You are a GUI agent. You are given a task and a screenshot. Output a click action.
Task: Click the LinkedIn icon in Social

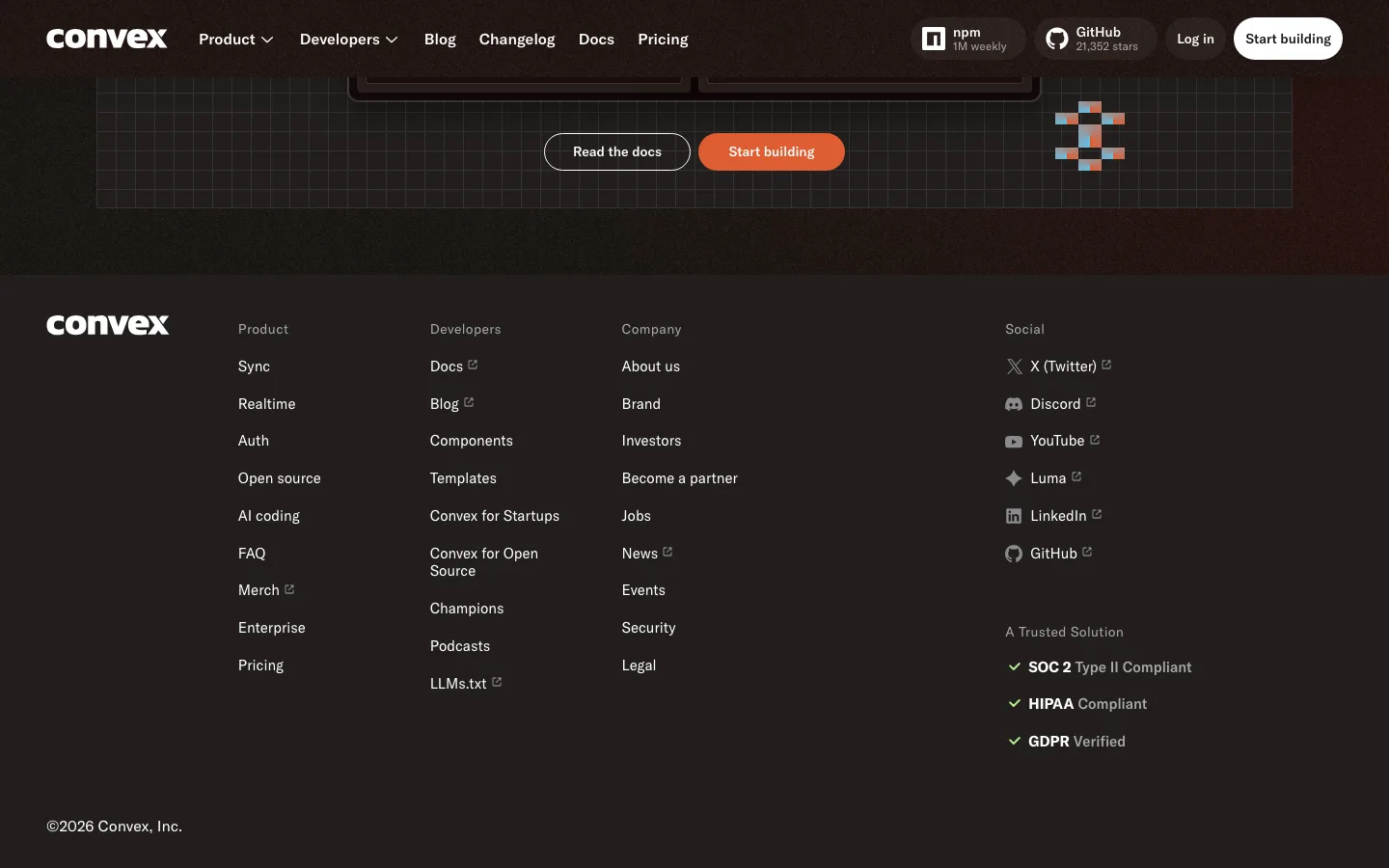pyautogui.click(x=1014, y=516)
